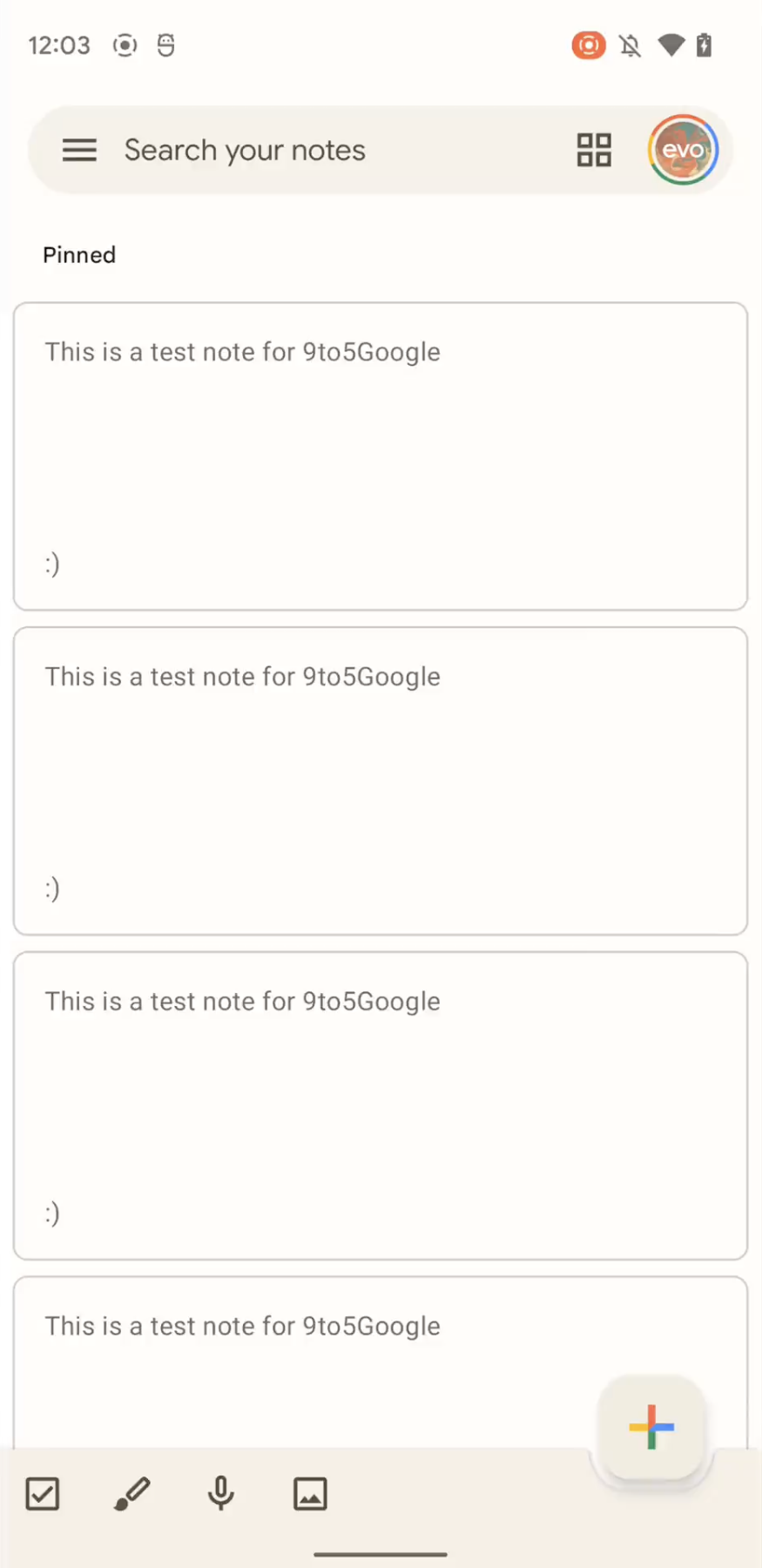The image size is (762, 1568).
Task: Create a note with an image
Action: (309, 1493)
